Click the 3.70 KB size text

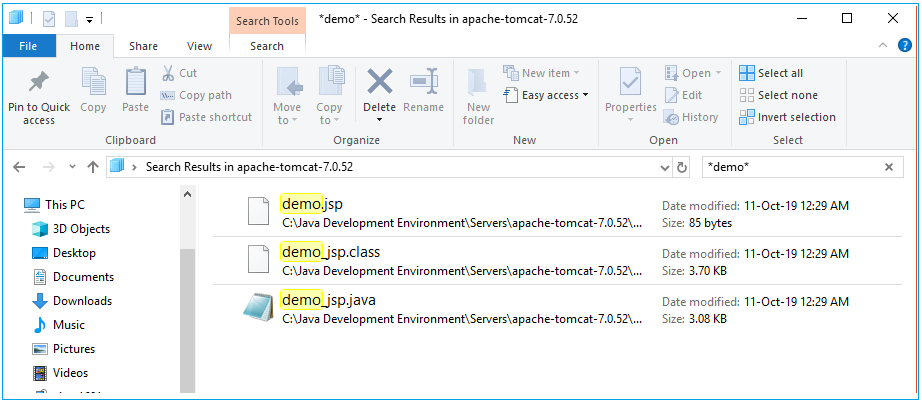pyautogui.click(x=708, y=272)
